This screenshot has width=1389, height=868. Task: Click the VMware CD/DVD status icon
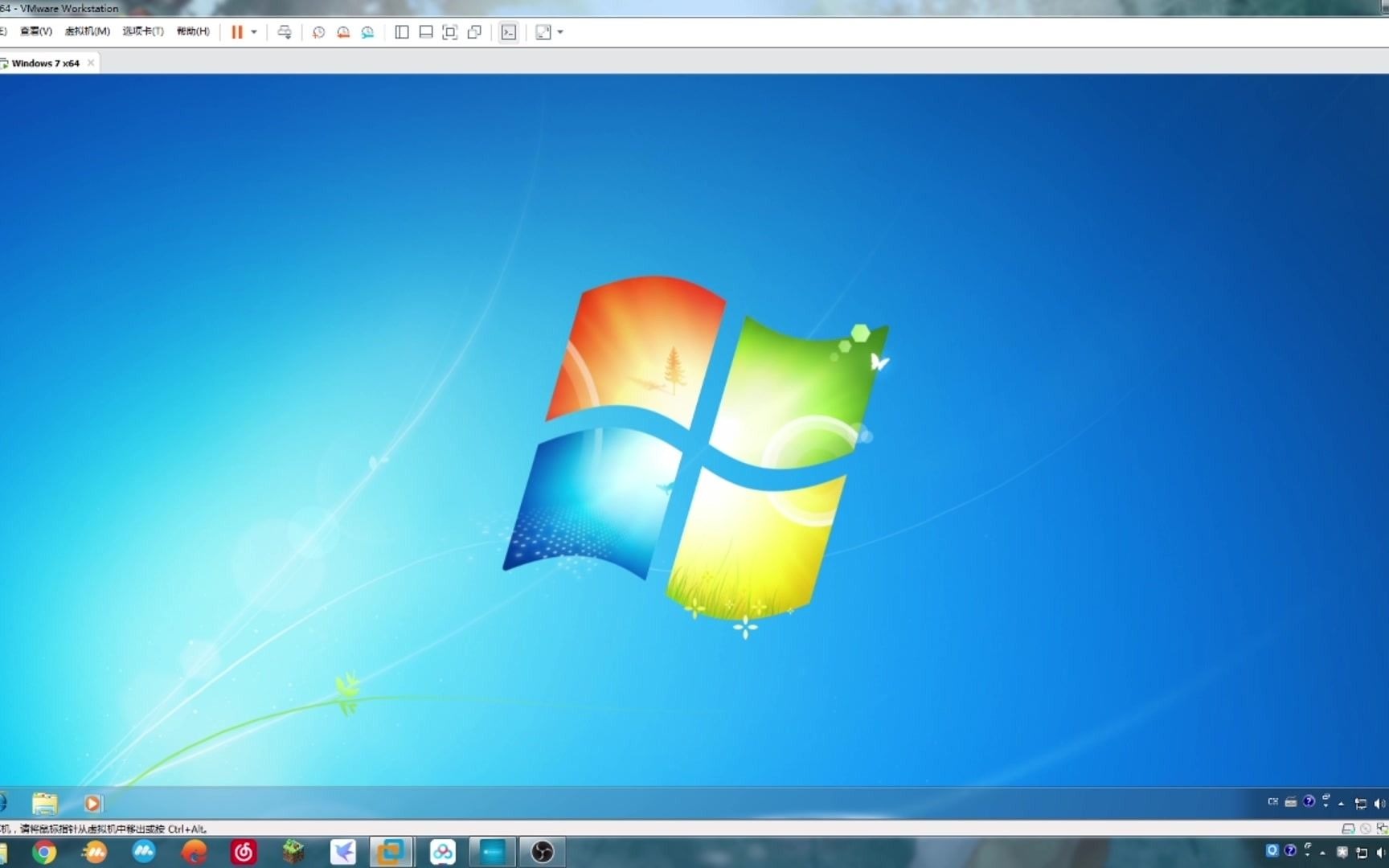pos(1366,829)
